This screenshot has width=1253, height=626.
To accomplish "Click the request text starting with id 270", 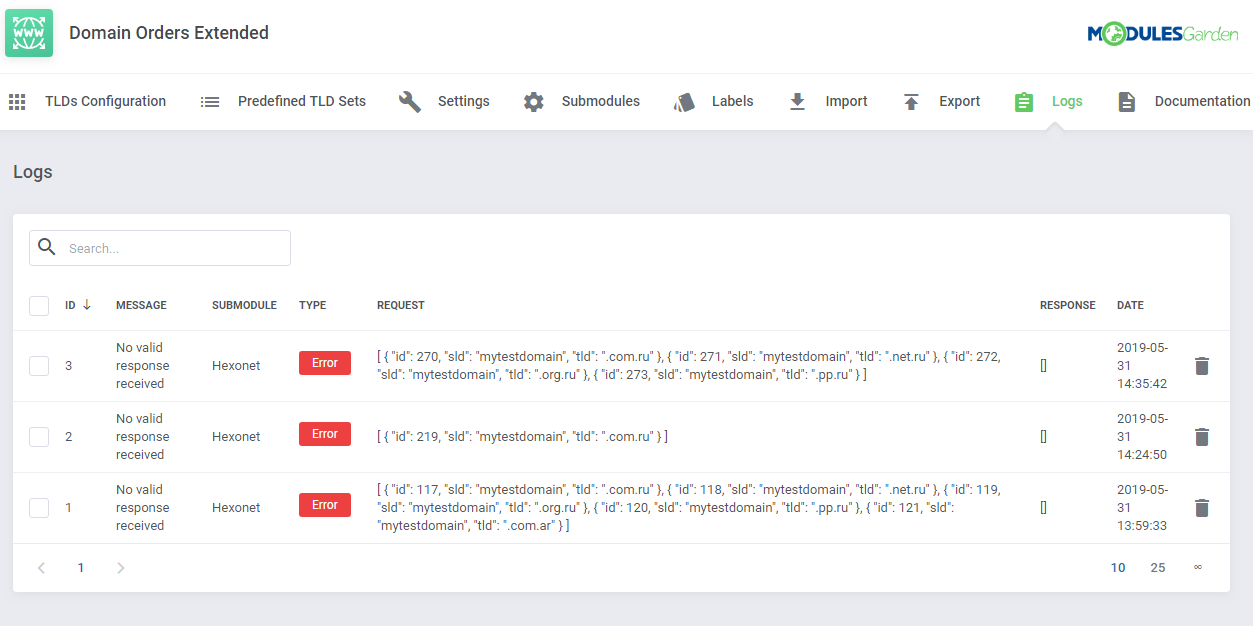I will click(689, 365).
